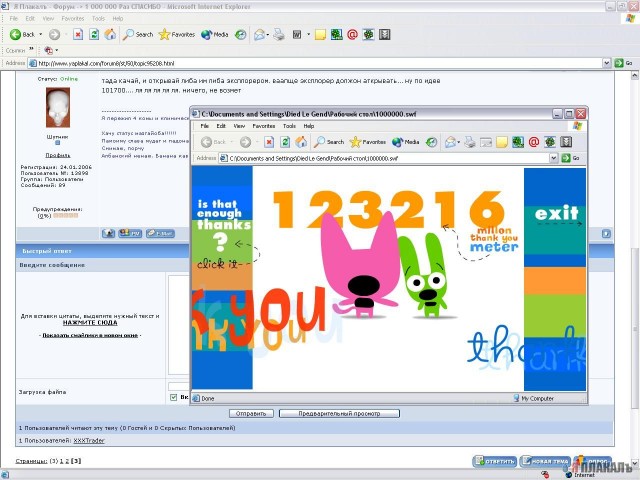Click Go button next to main address bar
Screen dimensions: 640x480
(624, 63)
